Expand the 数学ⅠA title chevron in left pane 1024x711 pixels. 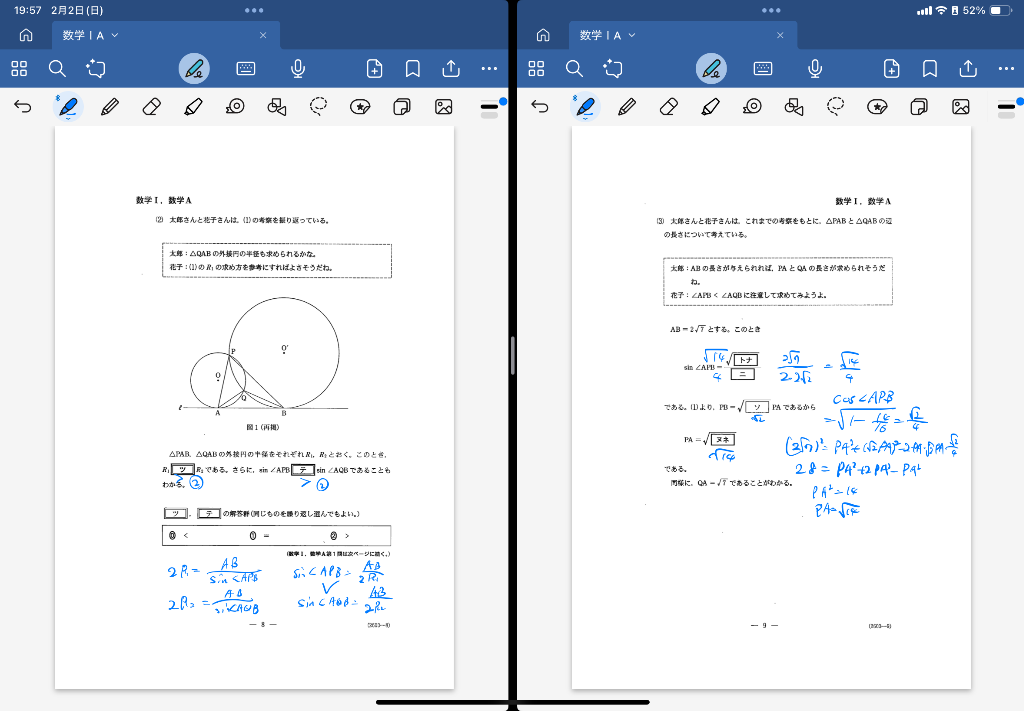(x=115, y=35)
